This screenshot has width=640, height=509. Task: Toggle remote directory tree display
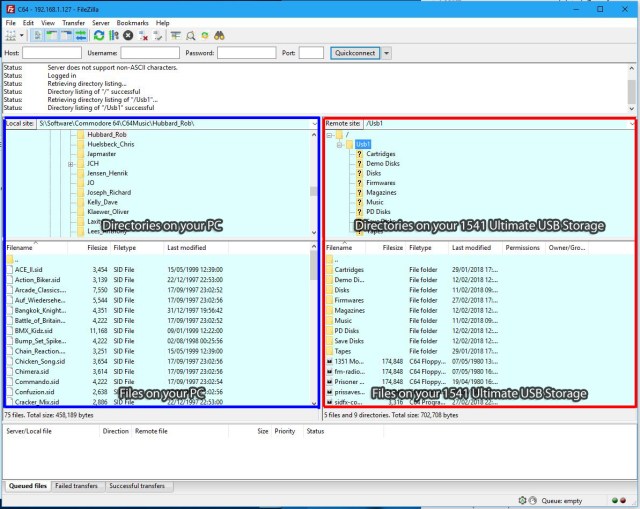pyautogui.click(x=66, y=36)
